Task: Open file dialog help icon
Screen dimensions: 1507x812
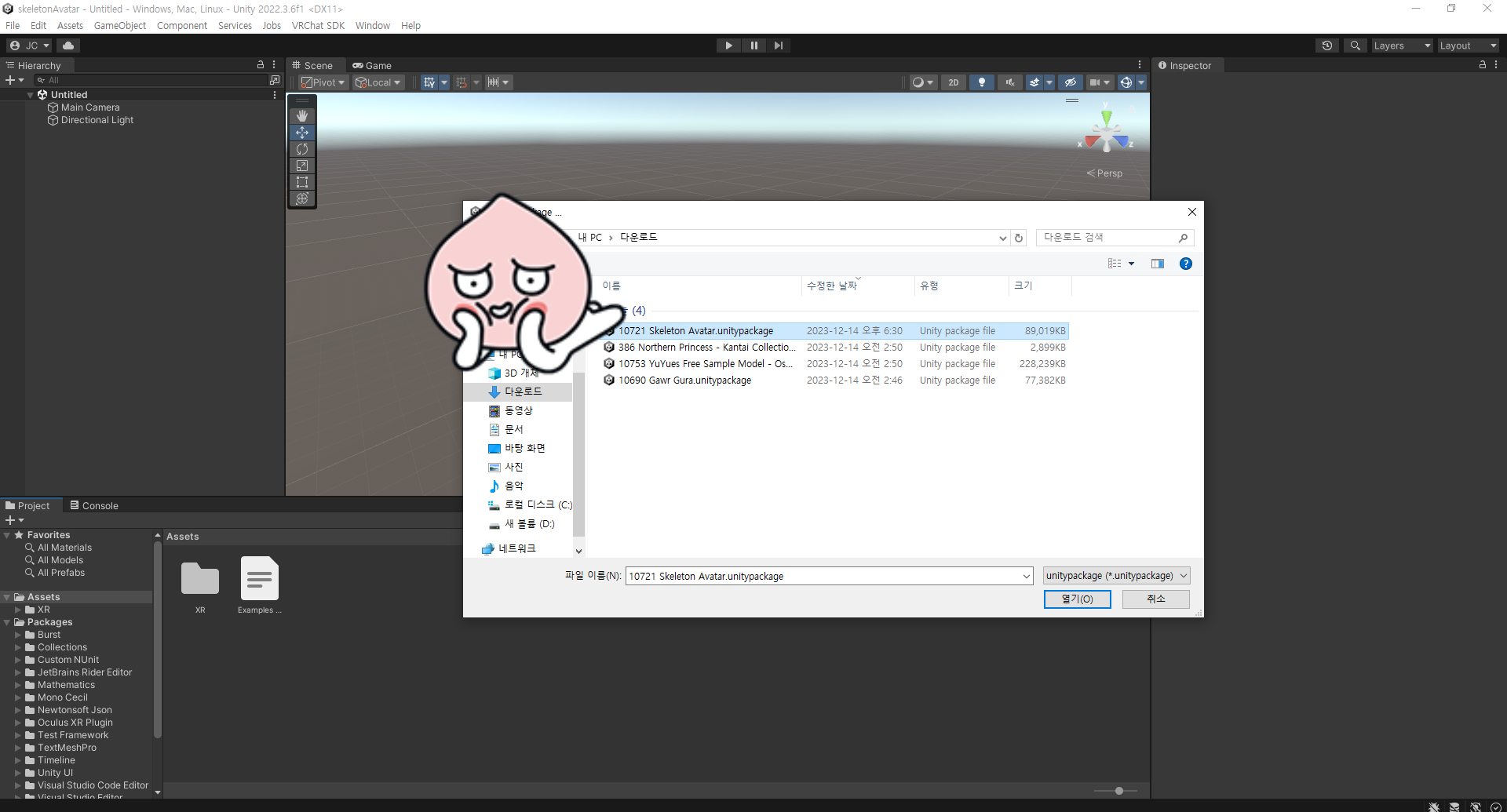Action: (x=1186, y=264)
